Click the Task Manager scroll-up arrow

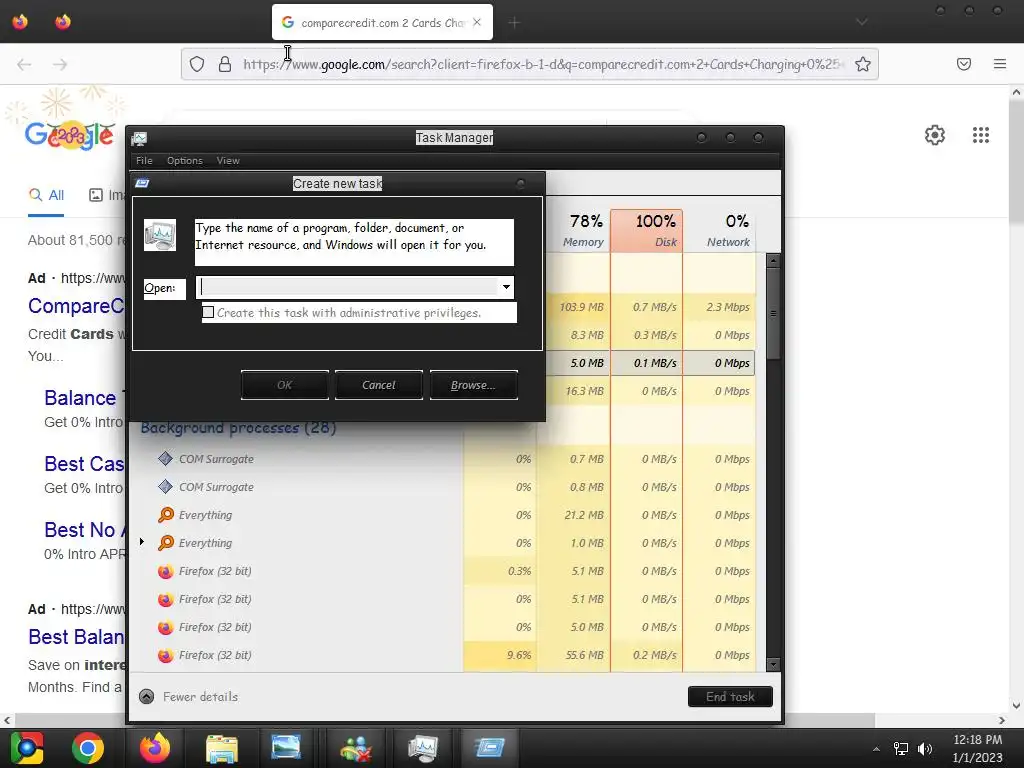[773, 260]
